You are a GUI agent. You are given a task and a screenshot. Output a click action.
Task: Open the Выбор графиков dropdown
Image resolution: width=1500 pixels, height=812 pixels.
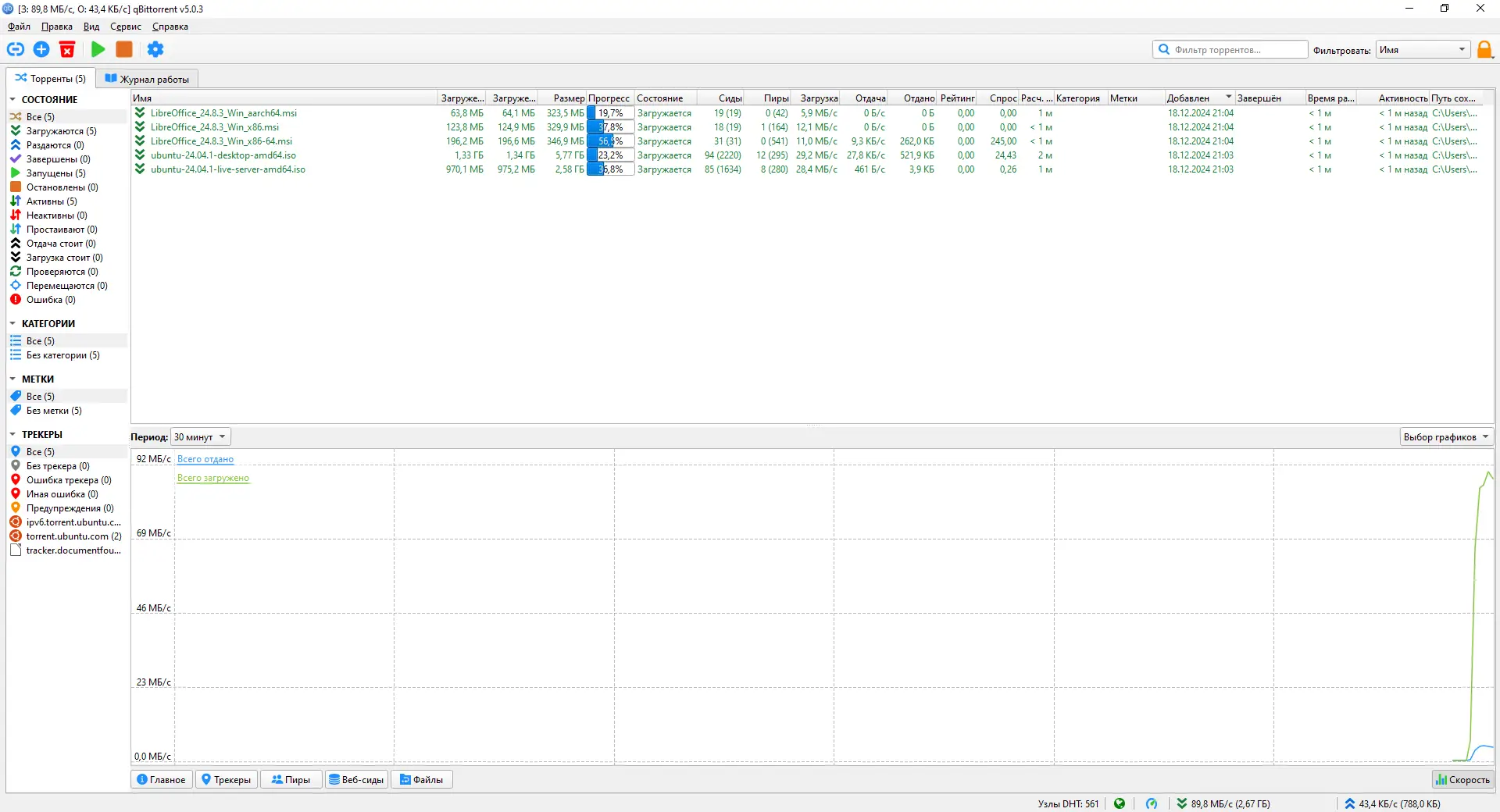click(x=1446, y=437)
